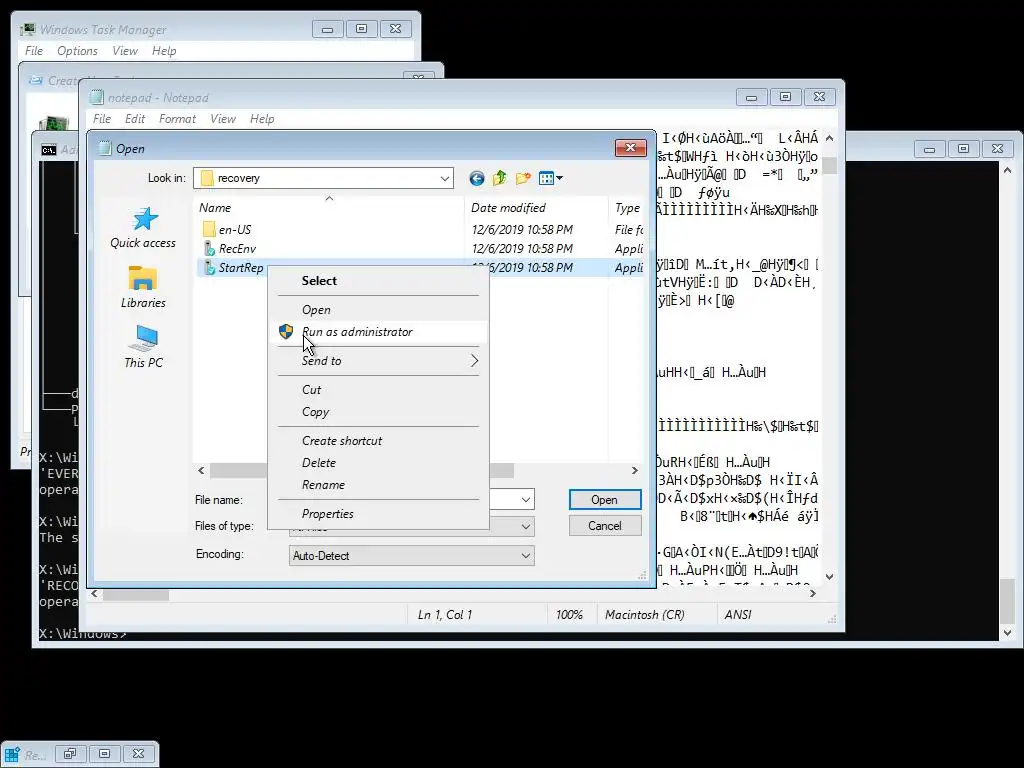Expand the Look in recovery dropdown
The image size is (1024, 768).
click(445, 178)
